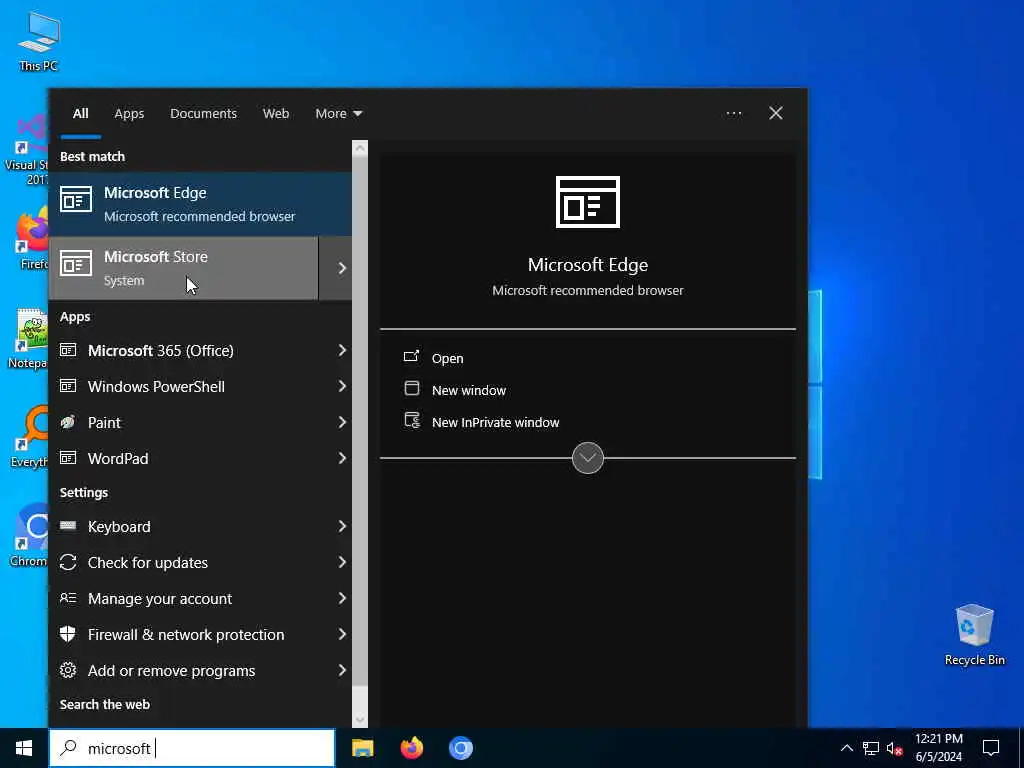Close the search panel with X
Screen dimensions: 1024x768
(x=776, y=114)
